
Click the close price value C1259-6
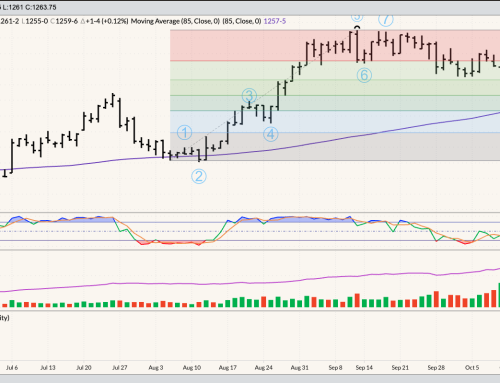(64, 21)
